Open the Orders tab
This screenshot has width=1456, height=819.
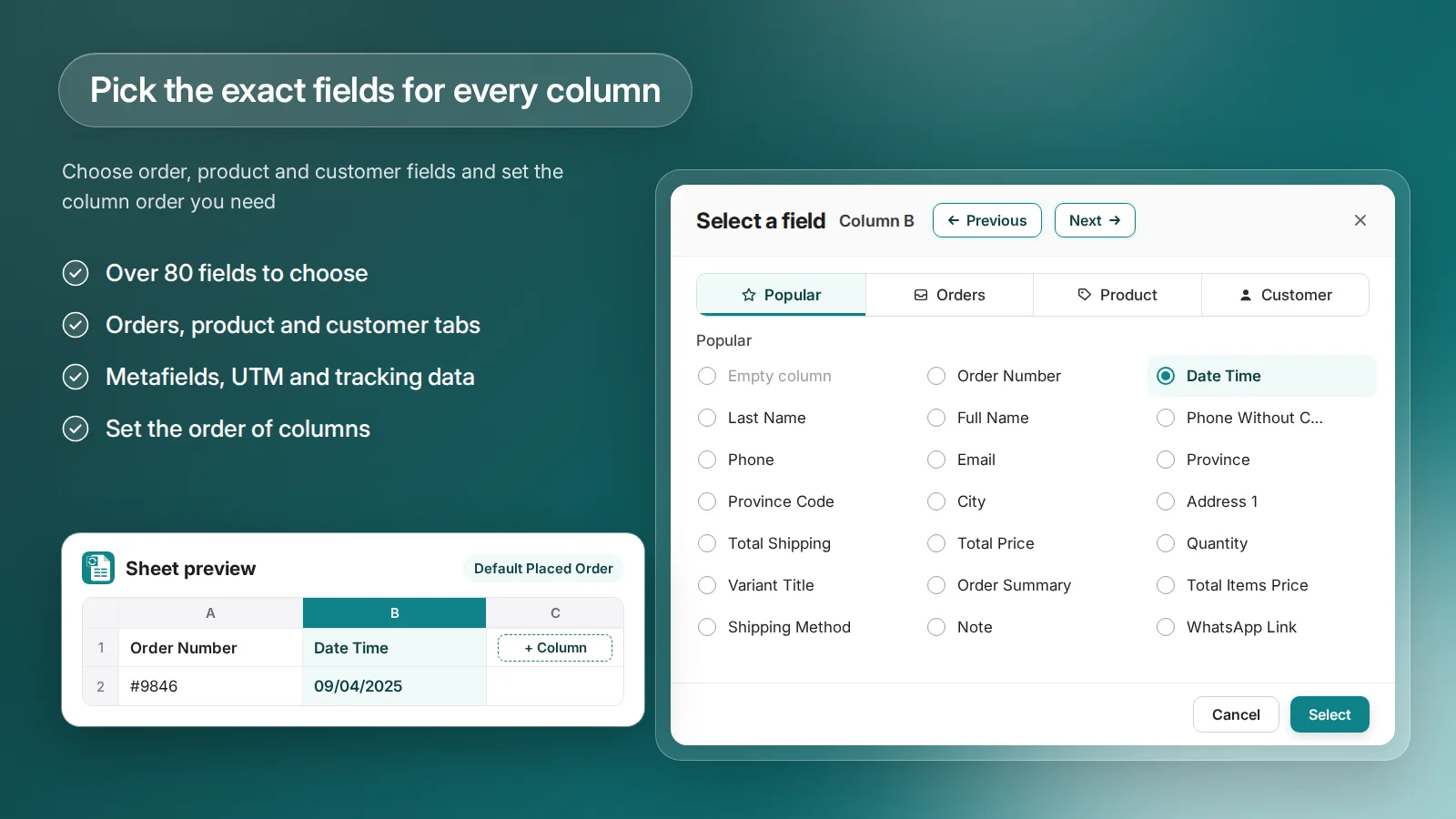[949, 295]
